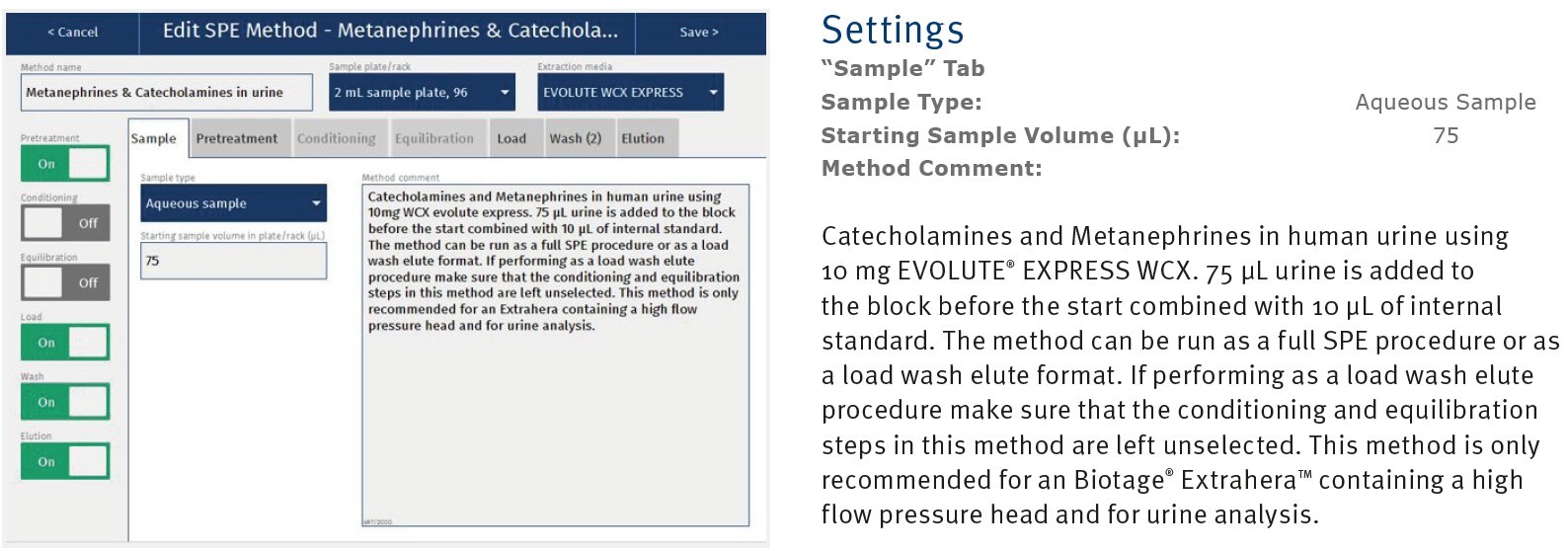Screen dimensions: 1568x551
Task: Open the Sample plate/rack dropdown
Action: [422, 93]
